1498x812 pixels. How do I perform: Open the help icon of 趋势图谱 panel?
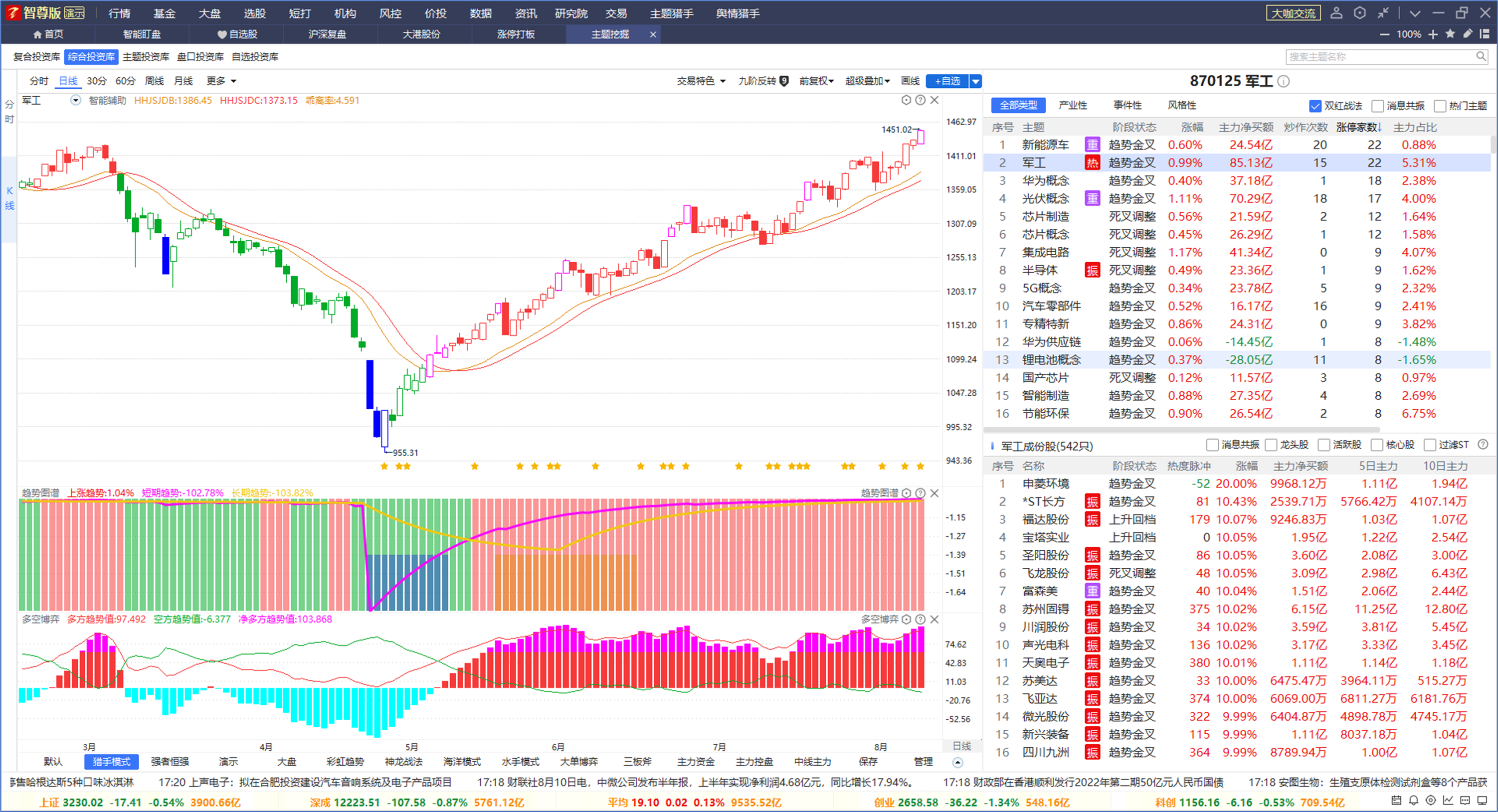coord(920,493)
